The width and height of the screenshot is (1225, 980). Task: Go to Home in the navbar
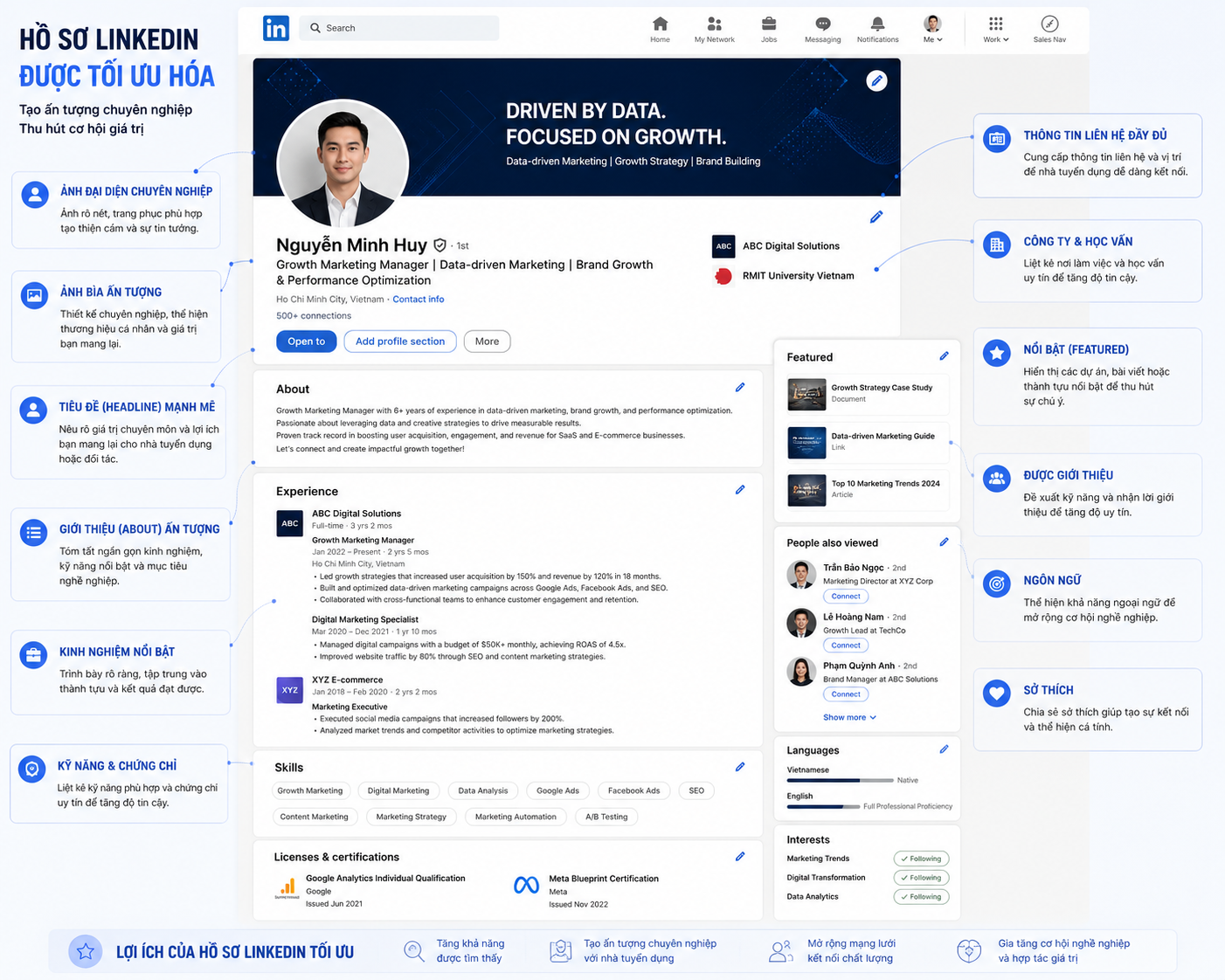(660, 29)
